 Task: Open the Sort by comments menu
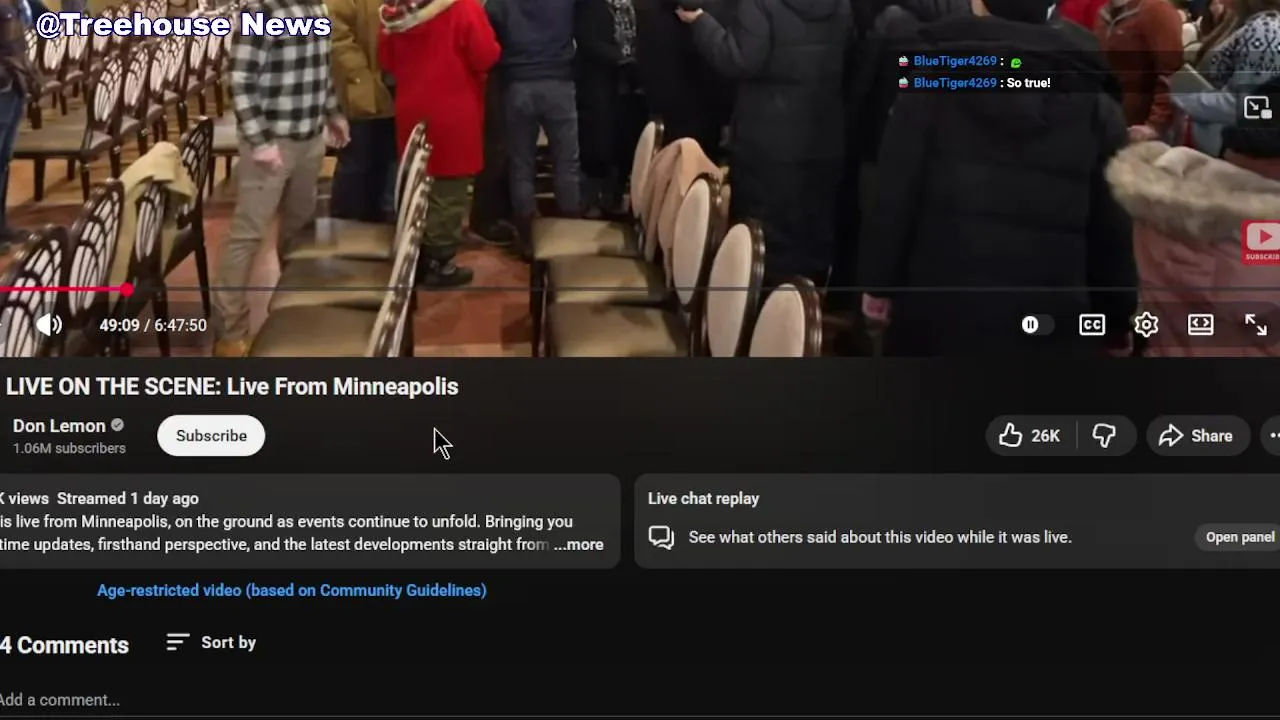[x=211, y=643]
